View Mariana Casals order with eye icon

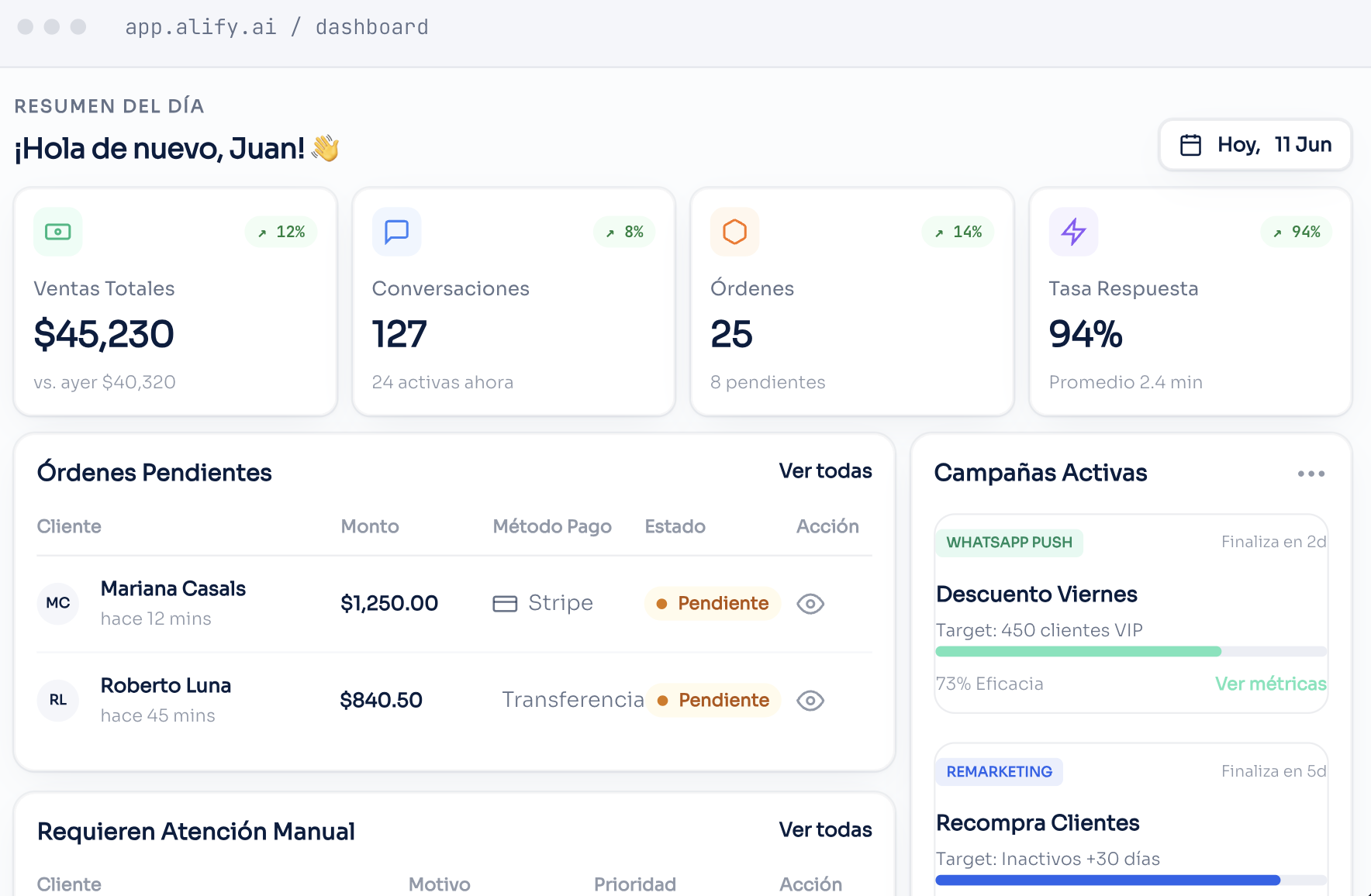[x=810, y=604]
